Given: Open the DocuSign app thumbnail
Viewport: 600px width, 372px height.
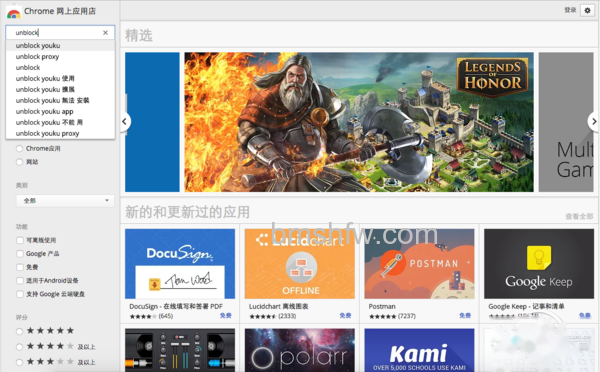Looking at the screenshot, I should 180,264.
